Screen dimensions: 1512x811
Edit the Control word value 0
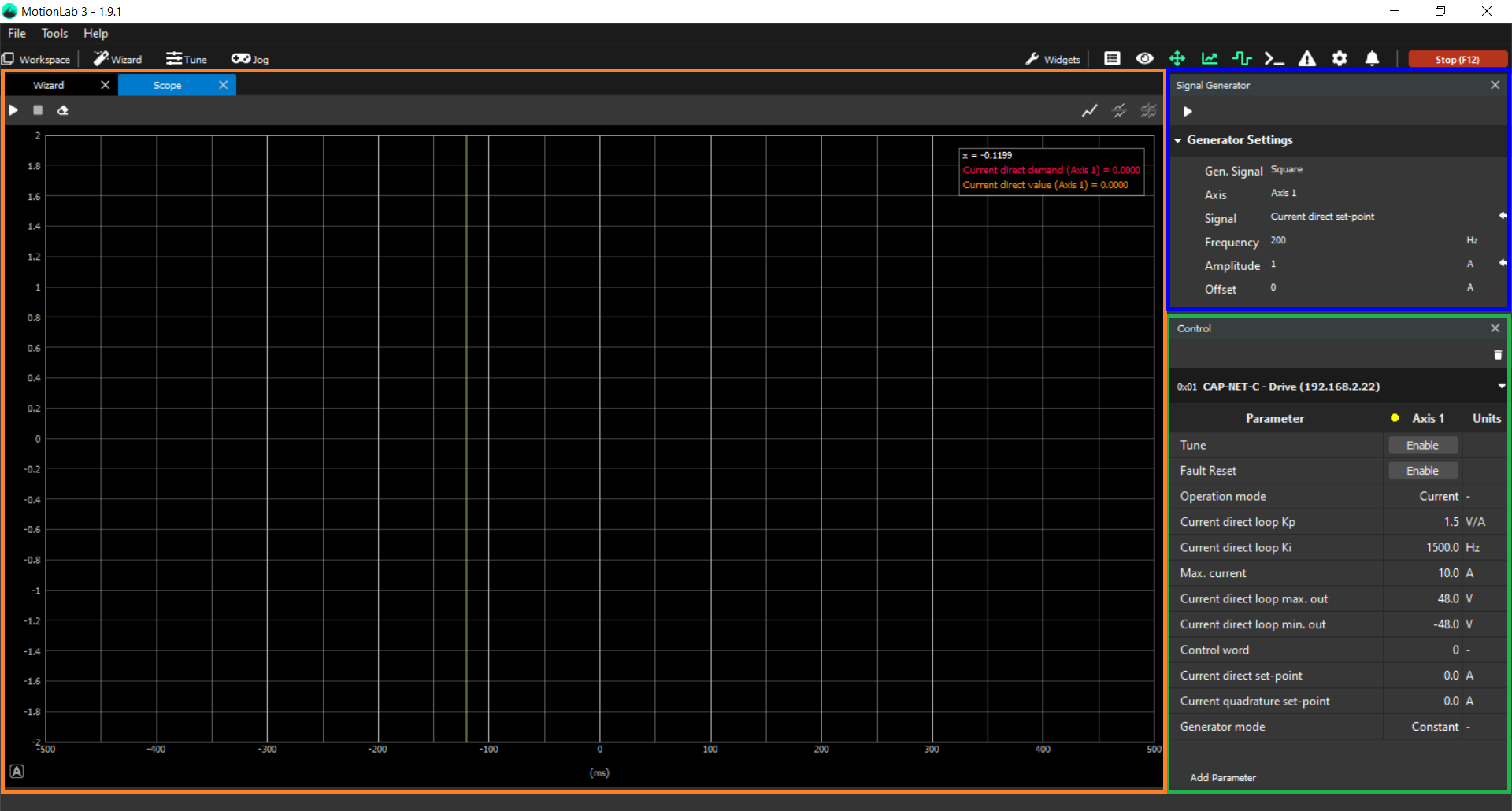tap(1422, 650)
